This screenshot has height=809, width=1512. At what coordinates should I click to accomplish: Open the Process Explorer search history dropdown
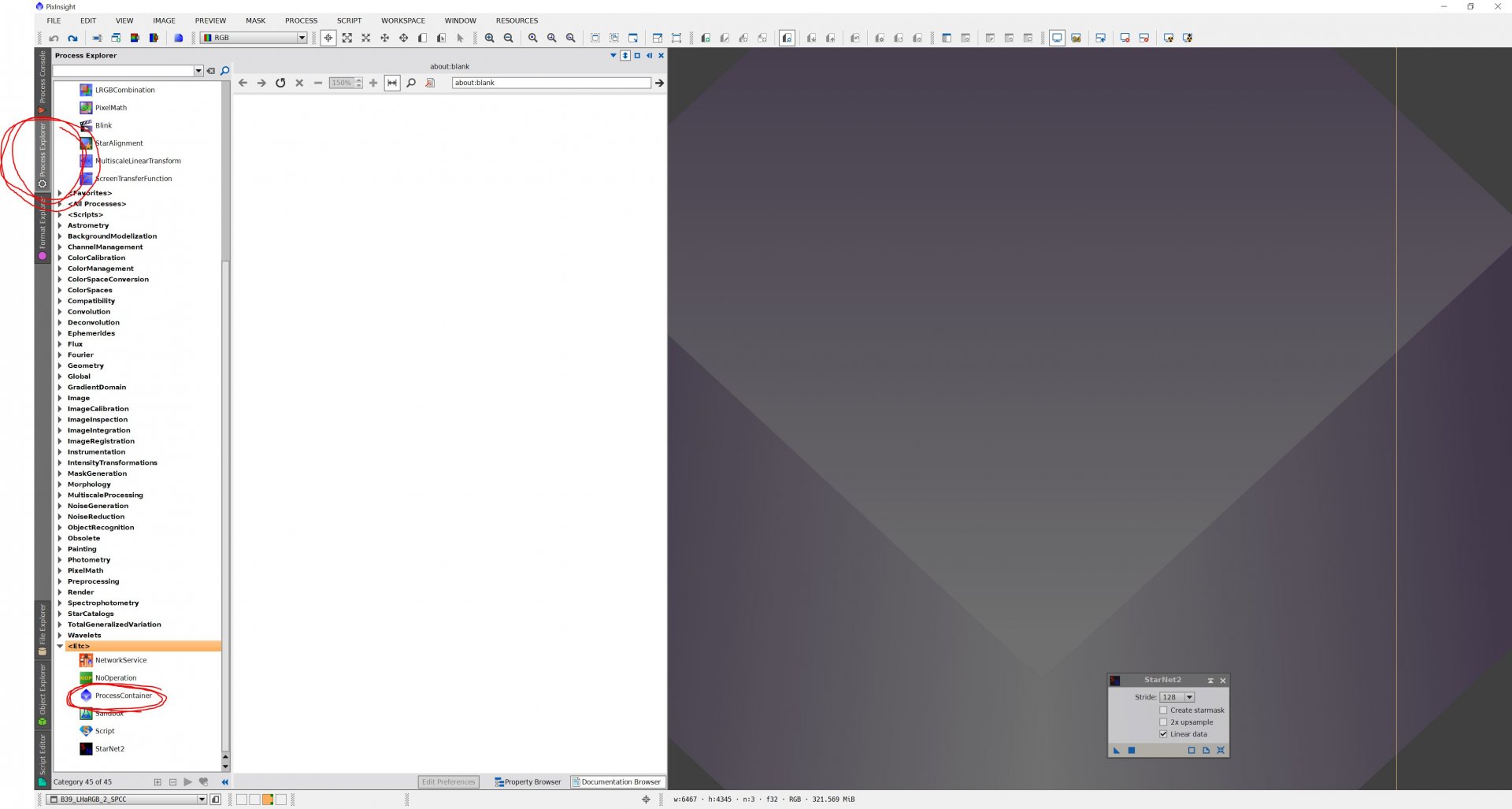coord(198,71)
